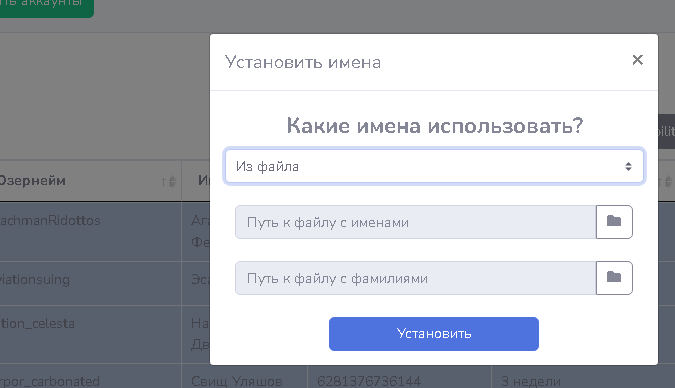Focus the Путь к файлу с фамилиями field
This screenshot has width=675, height=388.
point(415,278)
